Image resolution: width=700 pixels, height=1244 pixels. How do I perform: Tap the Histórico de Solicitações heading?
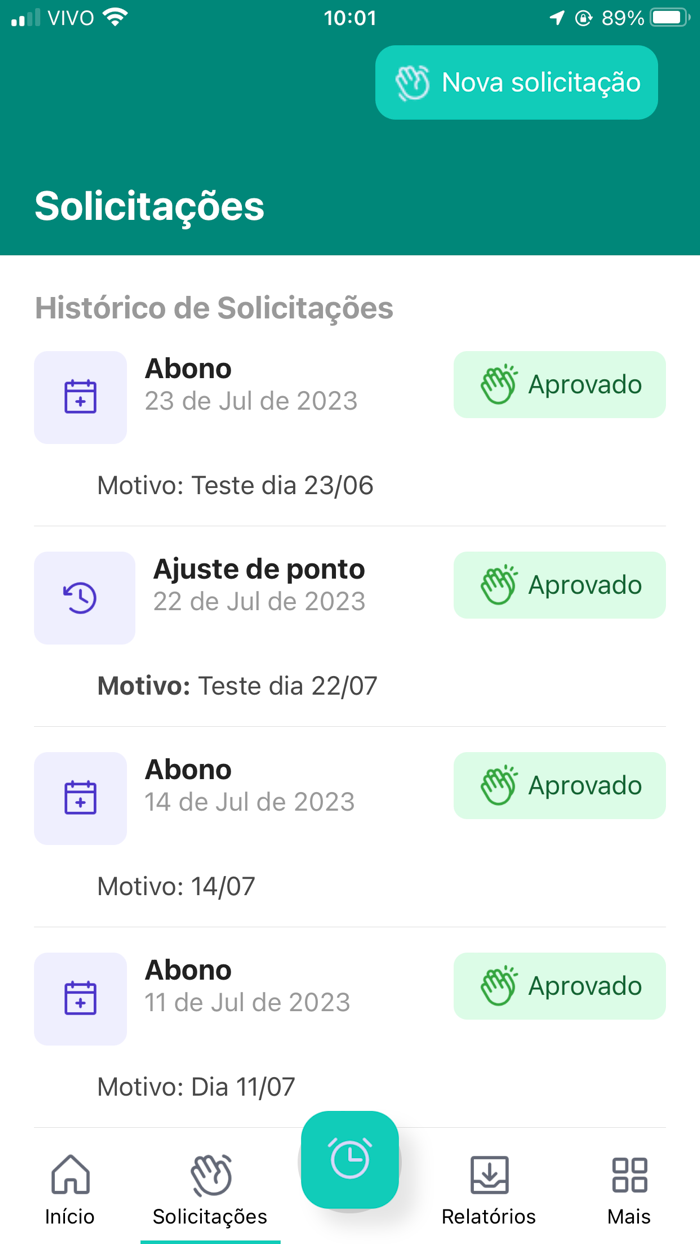click(x=215, y=308)
